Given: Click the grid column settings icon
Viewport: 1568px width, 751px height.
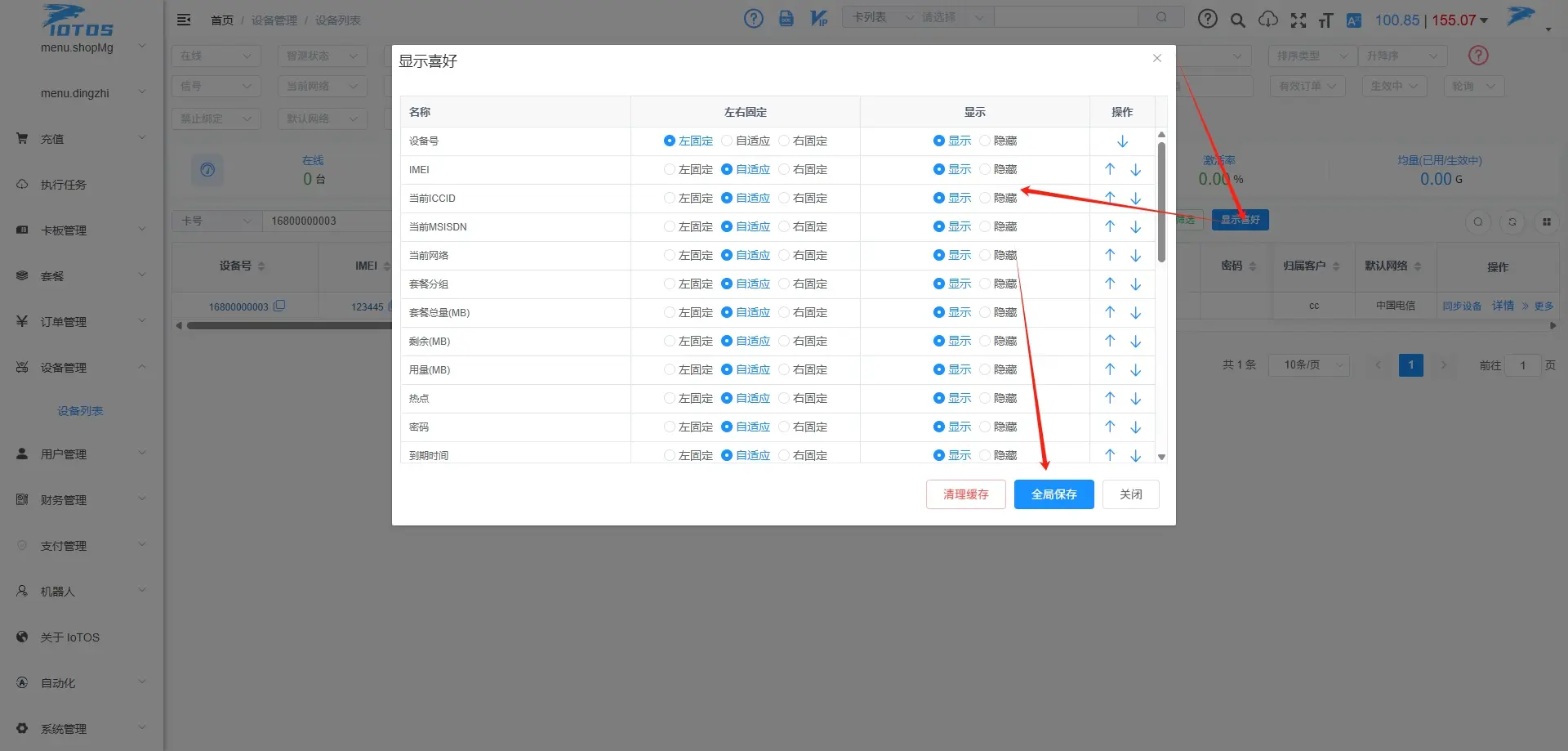Looking at the screenshot, I should 1547,221.
